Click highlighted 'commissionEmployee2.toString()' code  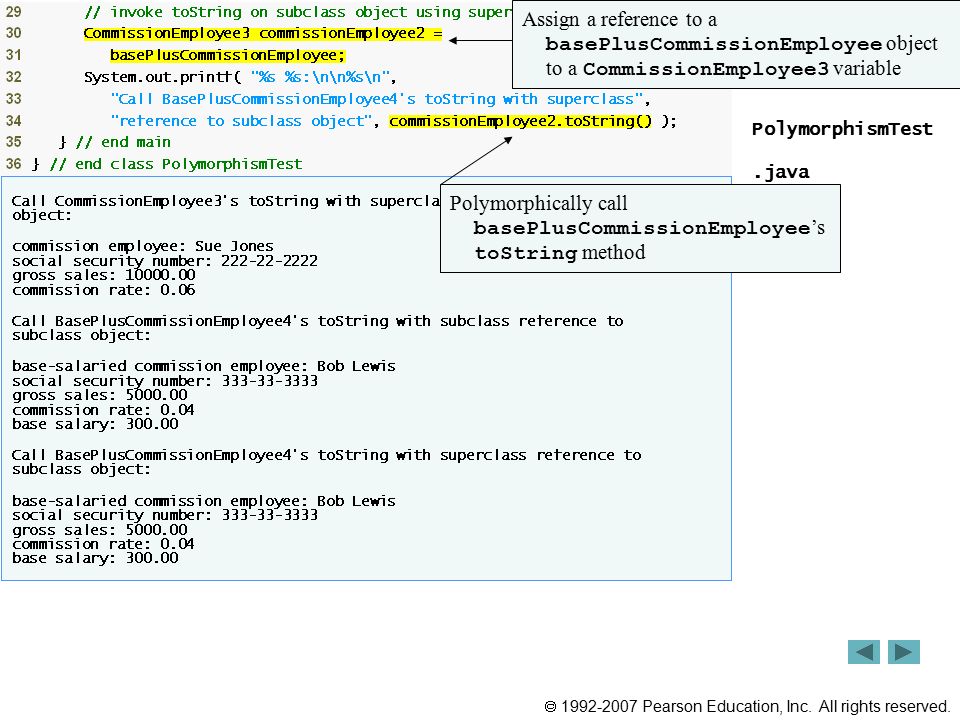(520, 121)
